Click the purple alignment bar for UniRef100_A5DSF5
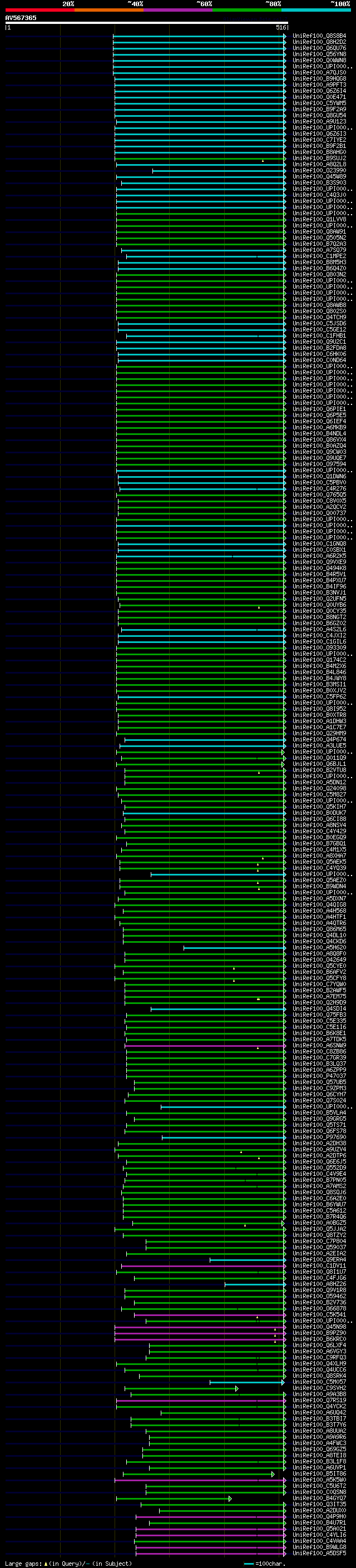Image resolution: width=356 pixels, height=1568 pixels. (x=211, y=1553)
